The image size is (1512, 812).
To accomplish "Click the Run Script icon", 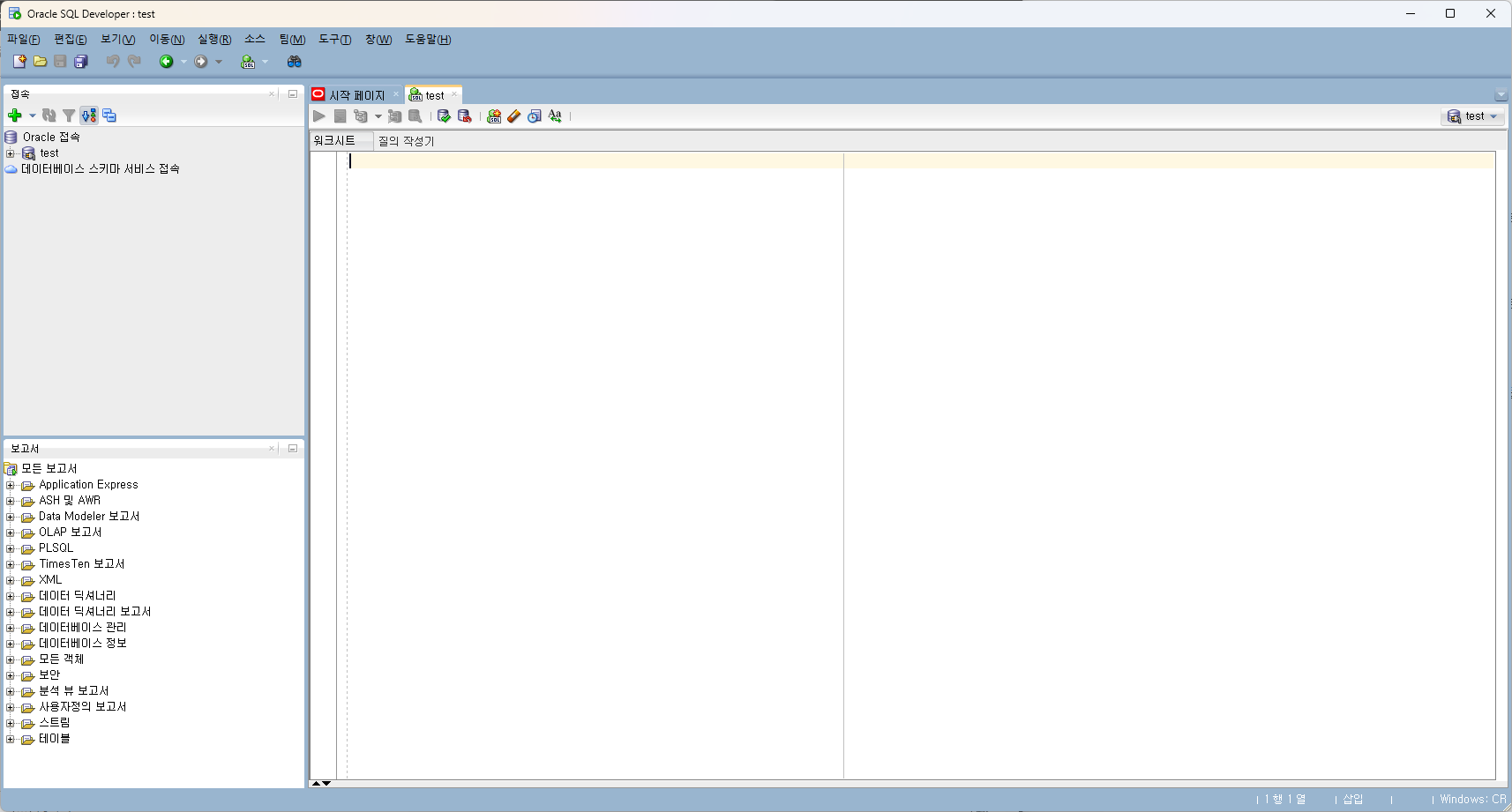I will tap(340, 116).
